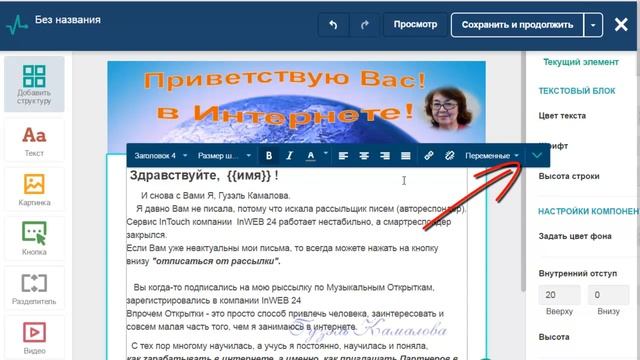Click bold italic text "отписаться от рассылки"
Viewport: 640px width, 360px height.
(x=216, y=261)
